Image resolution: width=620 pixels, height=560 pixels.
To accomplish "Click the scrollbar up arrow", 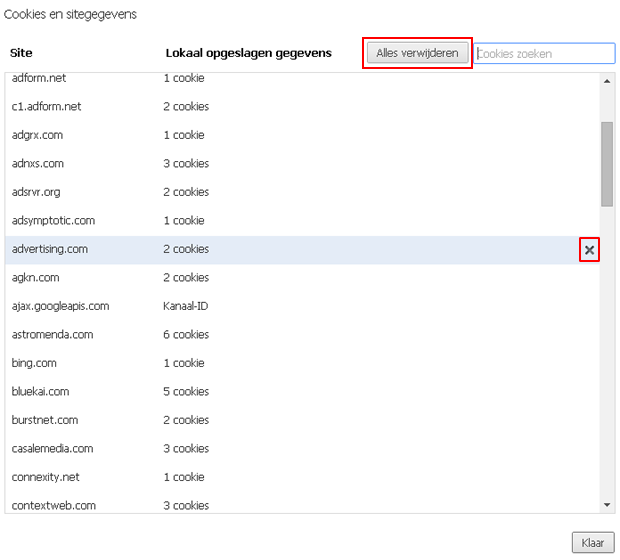I will point(607,81).
